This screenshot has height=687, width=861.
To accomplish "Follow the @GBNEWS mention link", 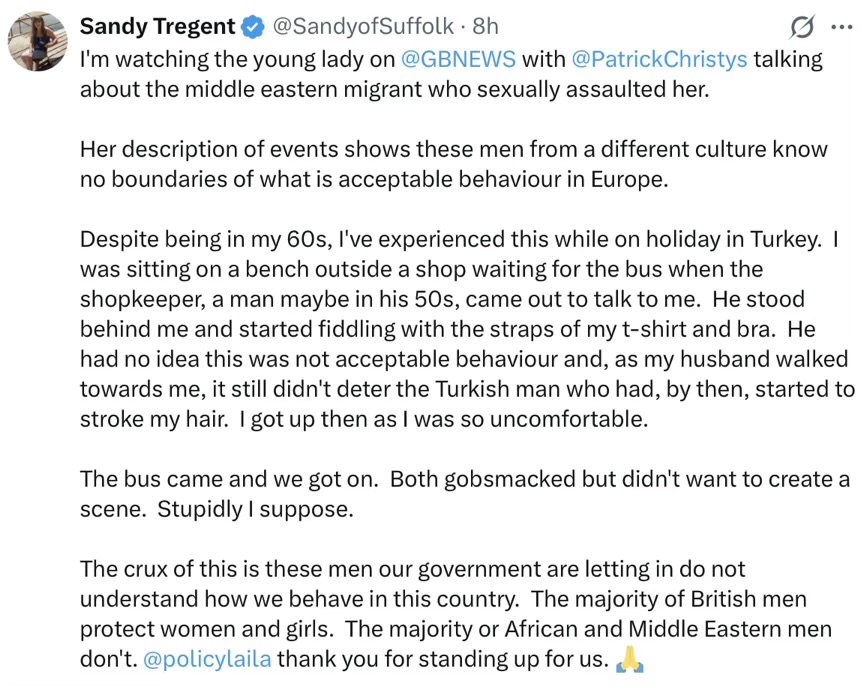I will coord(458,59).
